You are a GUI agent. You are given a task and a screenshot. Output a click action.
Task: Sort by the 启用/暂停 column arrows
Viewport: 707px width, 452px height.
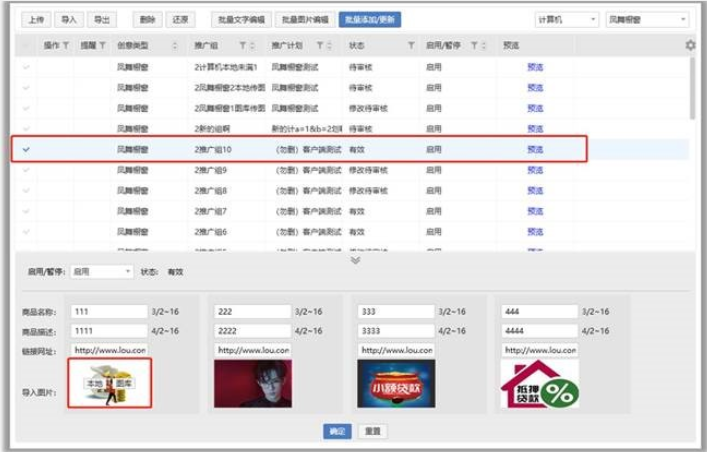click(484, 46)
